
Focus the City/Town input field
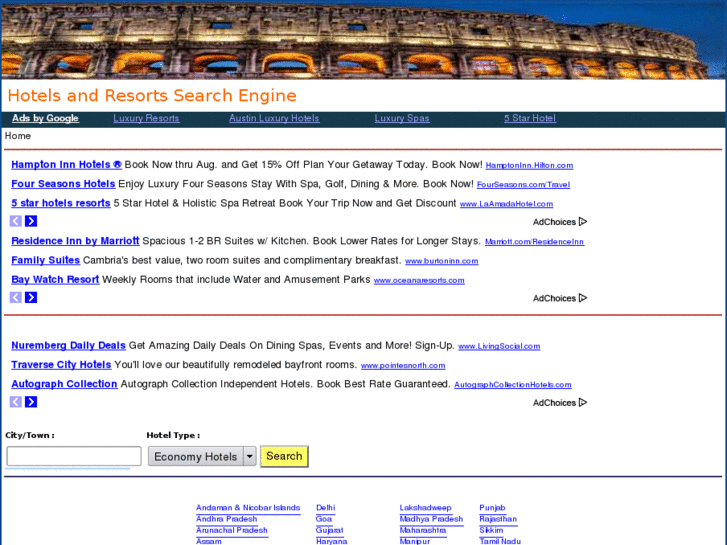tap(74, 456)
